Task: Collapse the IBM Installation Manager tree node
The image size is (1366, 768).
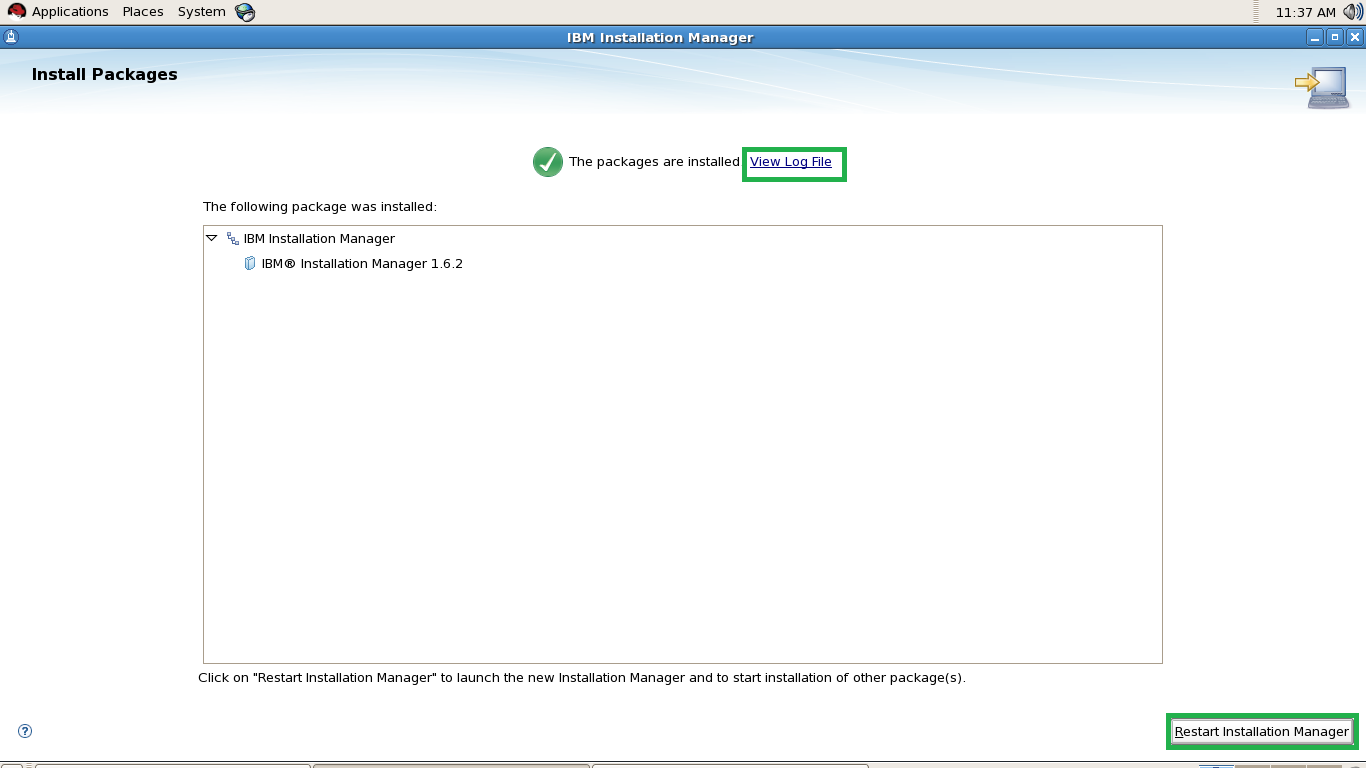Action: [x=211, y=238]
